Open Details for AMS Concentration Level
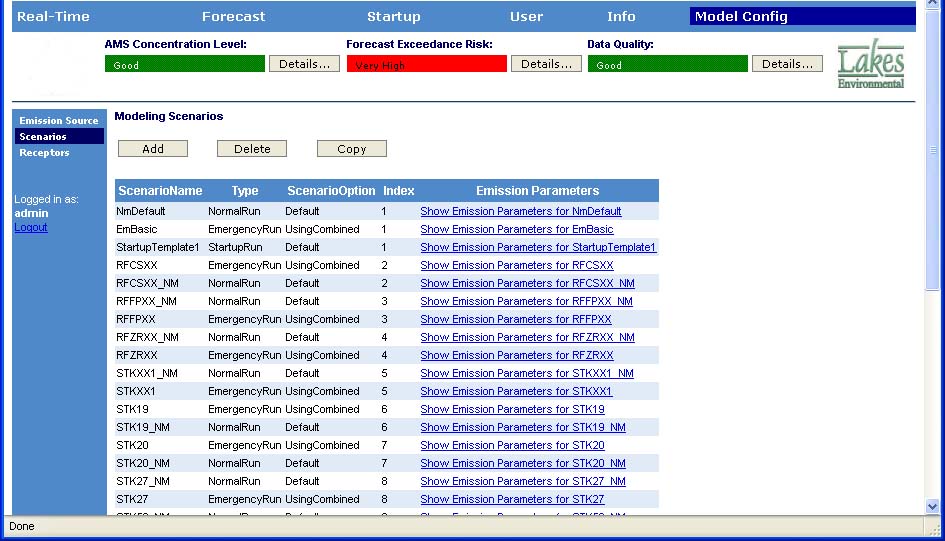 304,64
